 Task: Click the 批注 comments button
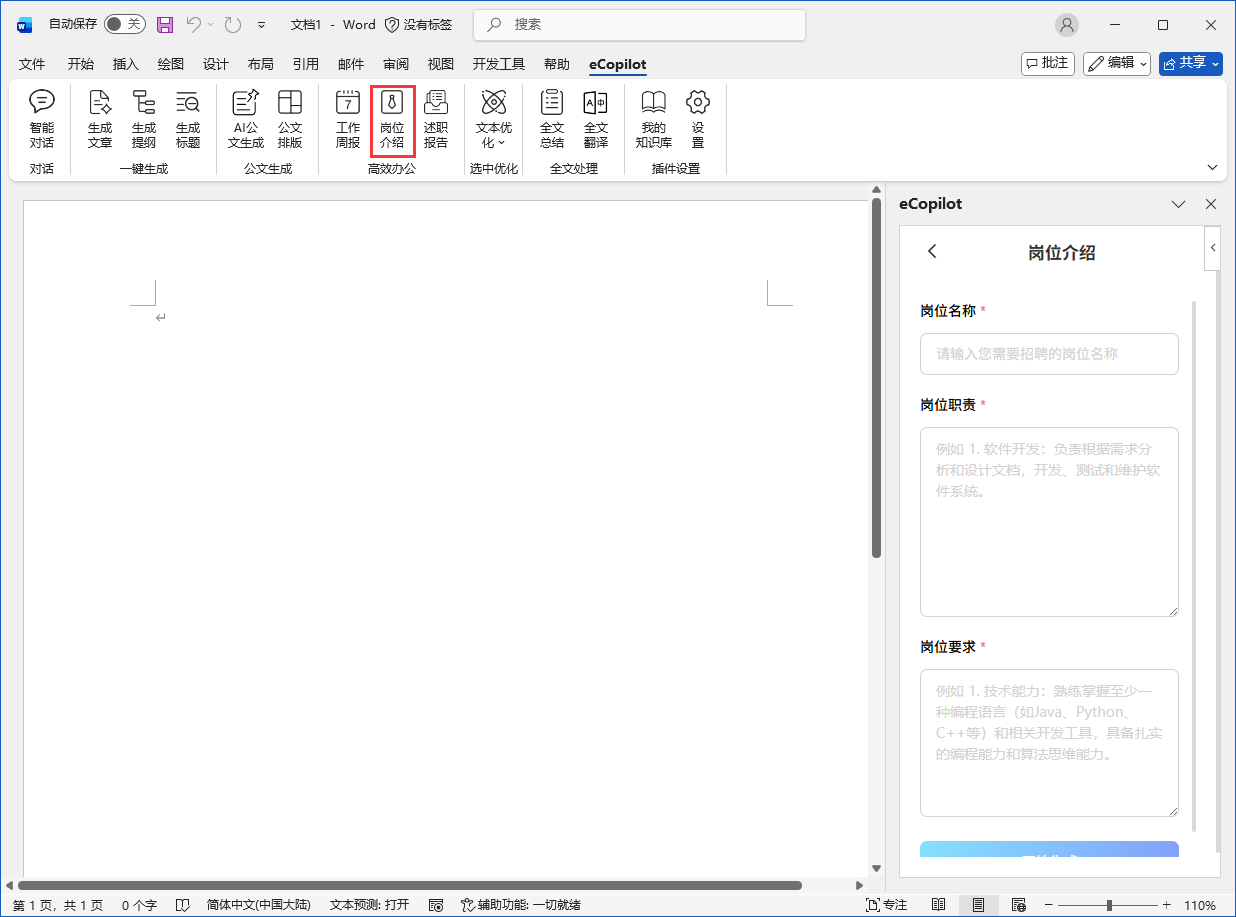pos(1047,63)
